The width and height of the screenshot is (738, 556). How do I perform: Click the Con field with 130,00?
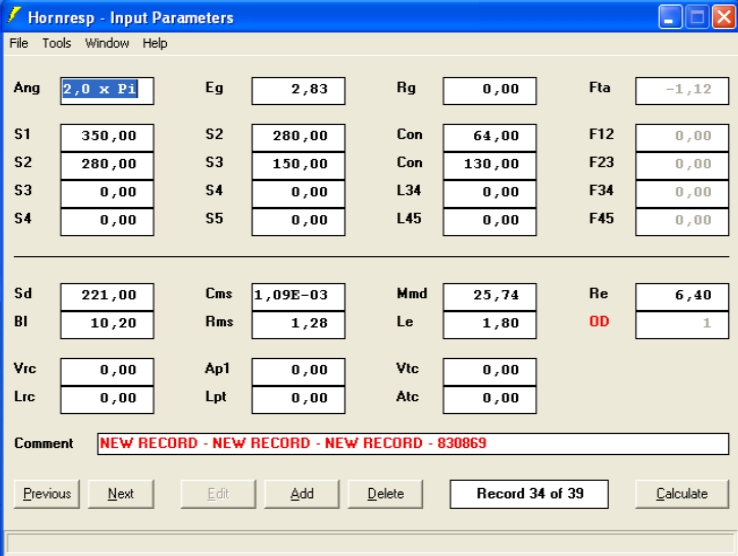pyautogui.click(x=489, y=165)
